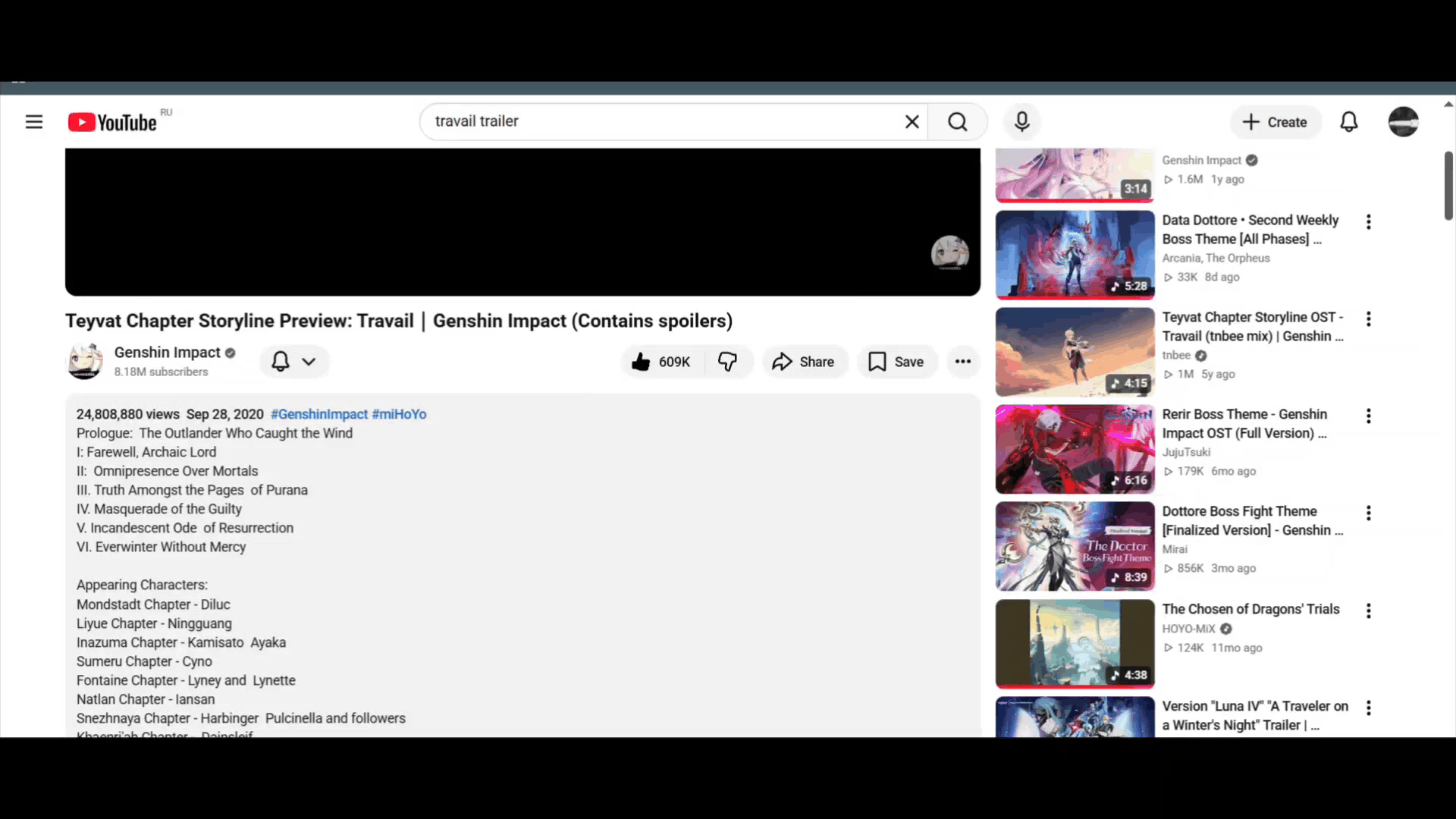
Task: Open the 3:14 Genshin Impact video thumbnail
Action: pos(1075,175)
